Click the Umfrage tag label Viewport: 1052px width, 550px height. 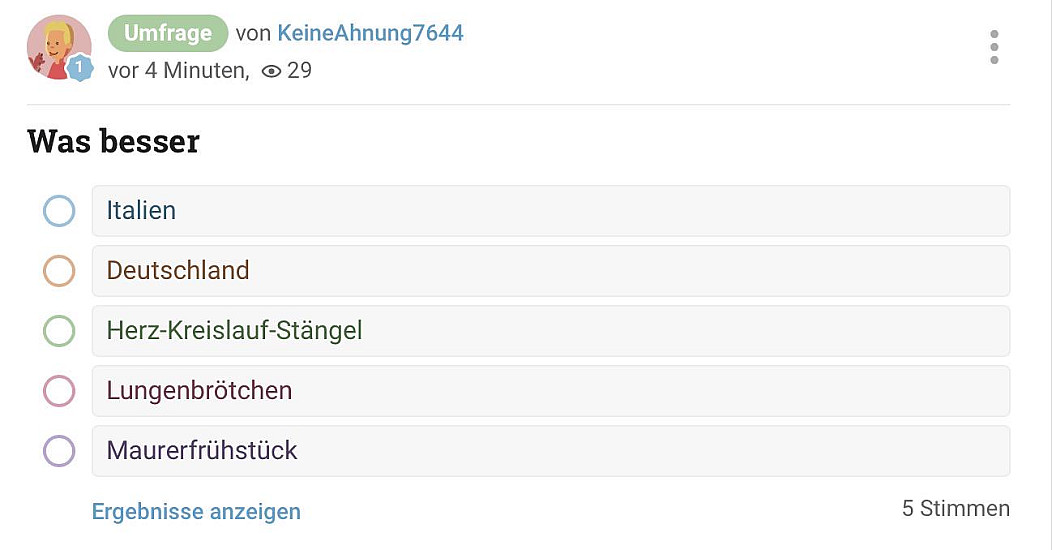(x=168, y=33)
